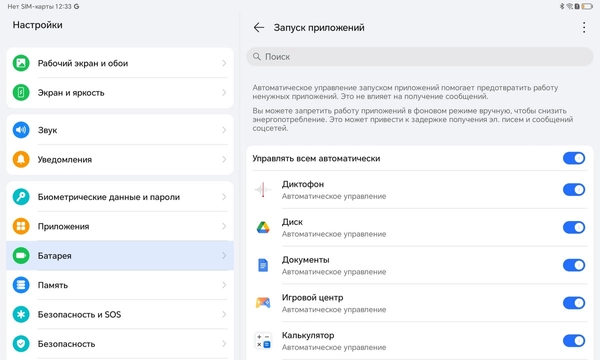Image resolution: width=600 pixels, height=360 pixels.
Task: Toggle the Диск automatic management switch
Action: click(574, 228)
